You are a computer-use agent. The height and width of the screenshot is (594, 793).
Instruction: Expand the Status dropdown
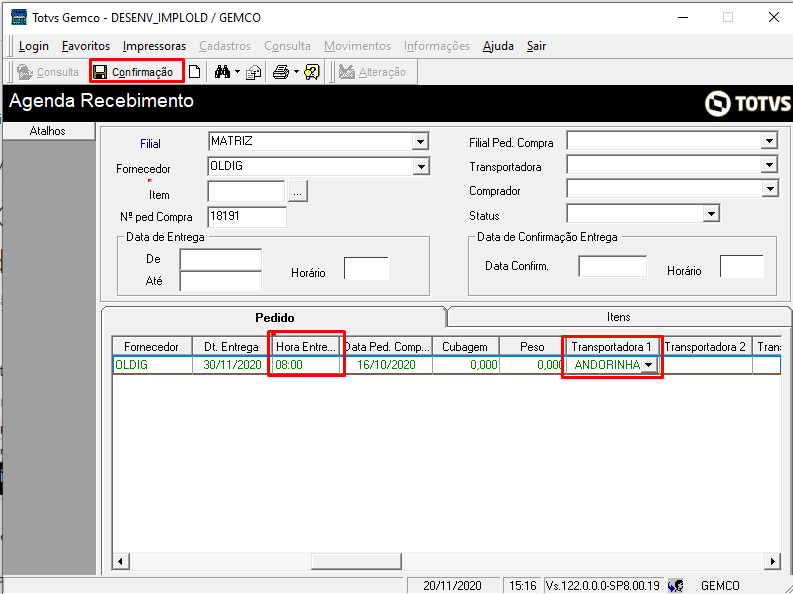[711, 213]
